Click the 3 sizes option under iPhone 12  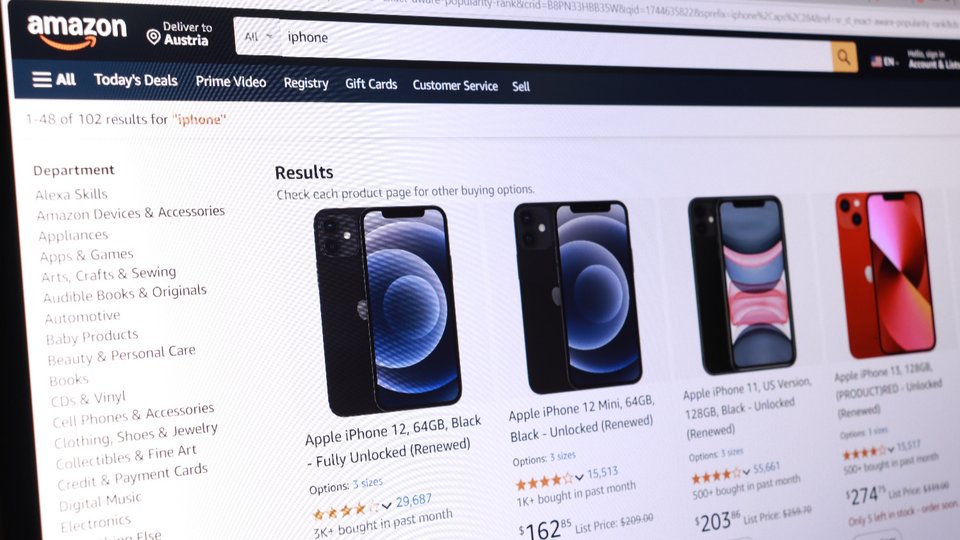[x=367, y=483]
